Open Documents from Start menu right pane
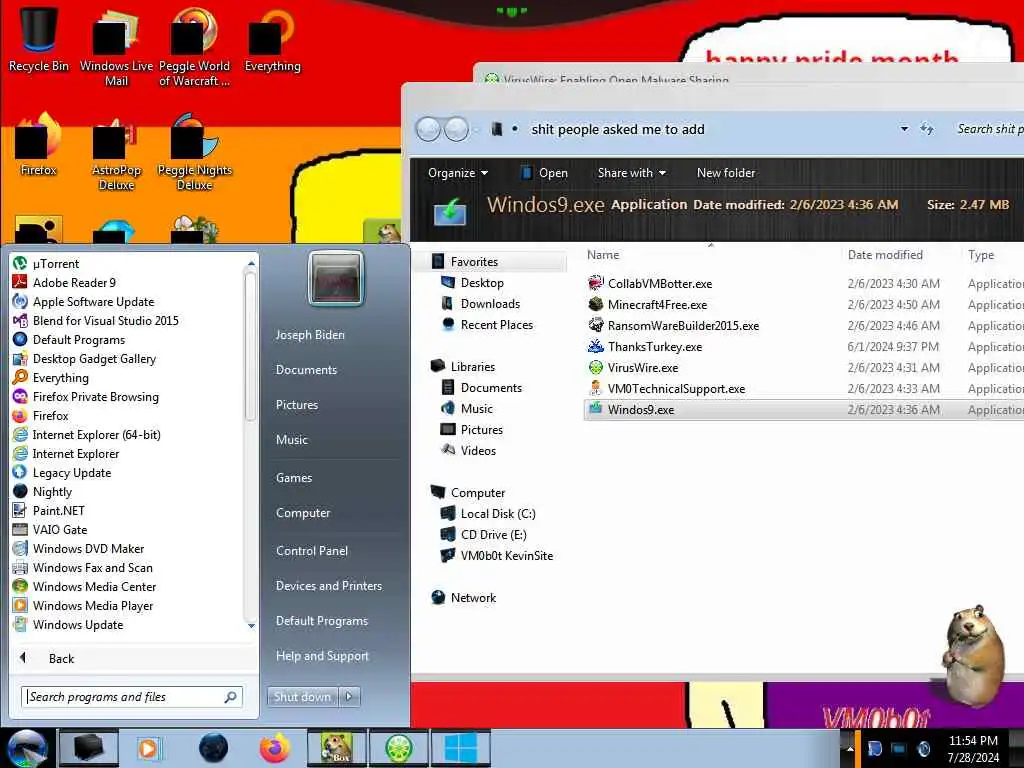 click(x=306, y=370)
